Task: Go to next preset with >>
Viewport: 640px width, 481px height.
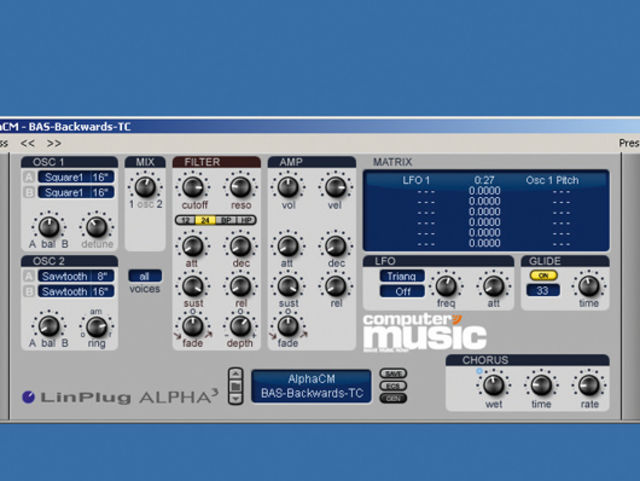Action: [54, 143]
